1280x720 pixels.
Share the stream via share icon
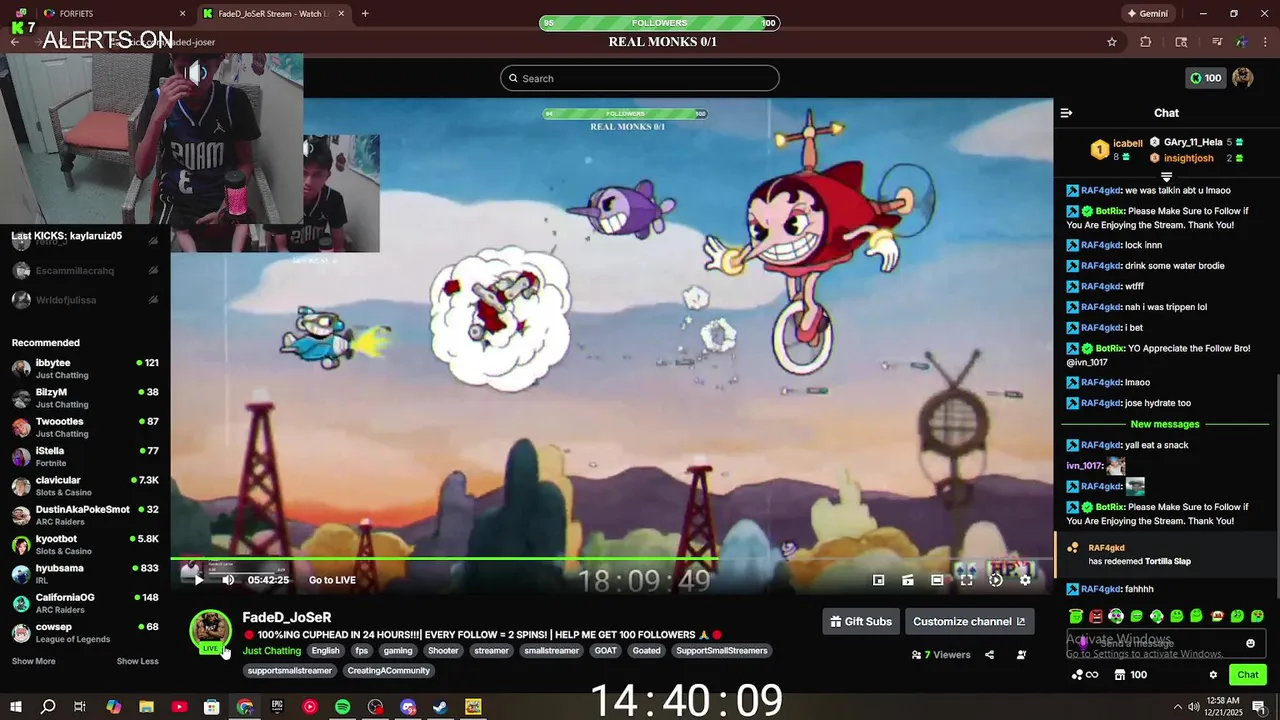989,655
